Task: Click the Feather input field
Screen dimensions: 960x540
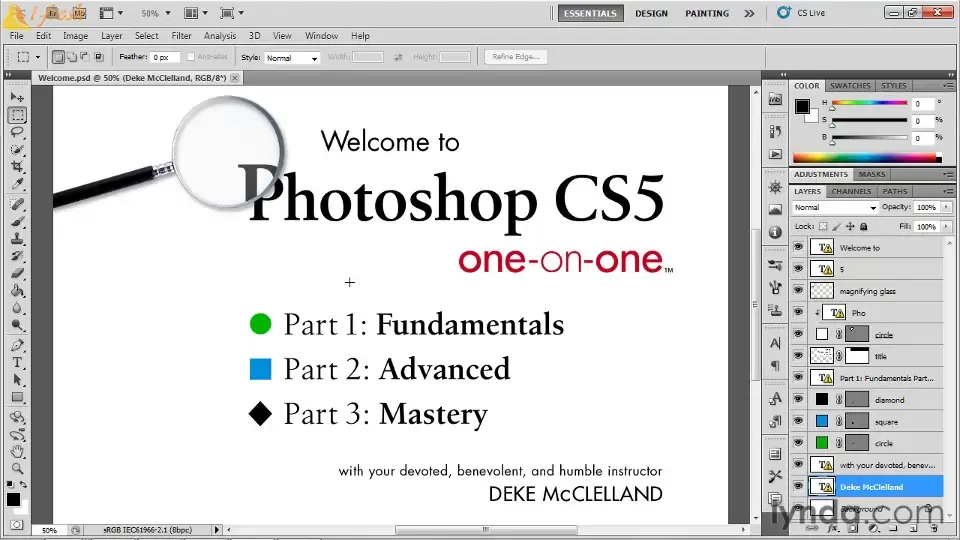Action: 165,57
